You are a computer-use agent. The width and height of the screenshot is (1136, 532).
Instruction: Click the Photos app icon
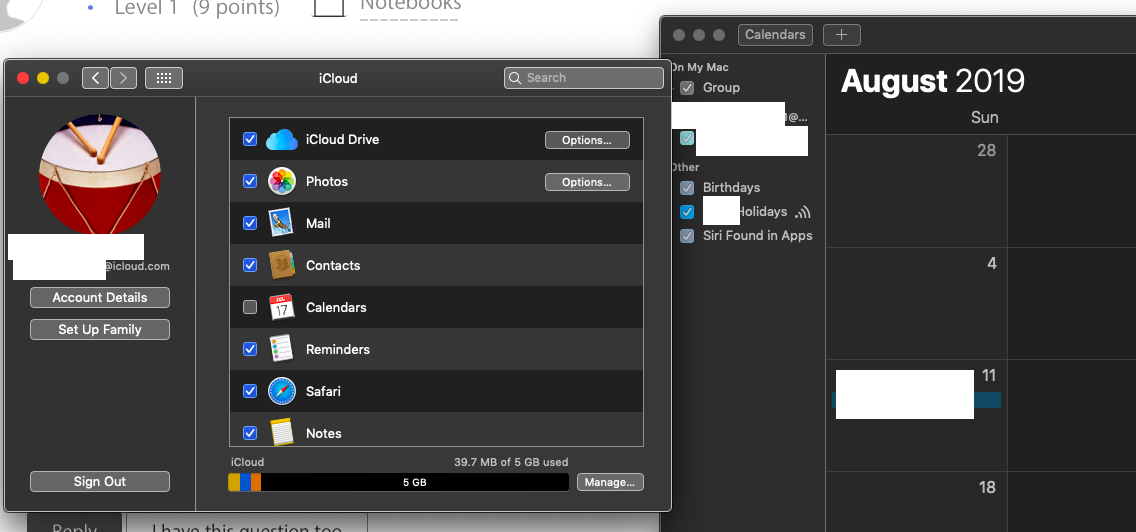[x=282, y=181]
